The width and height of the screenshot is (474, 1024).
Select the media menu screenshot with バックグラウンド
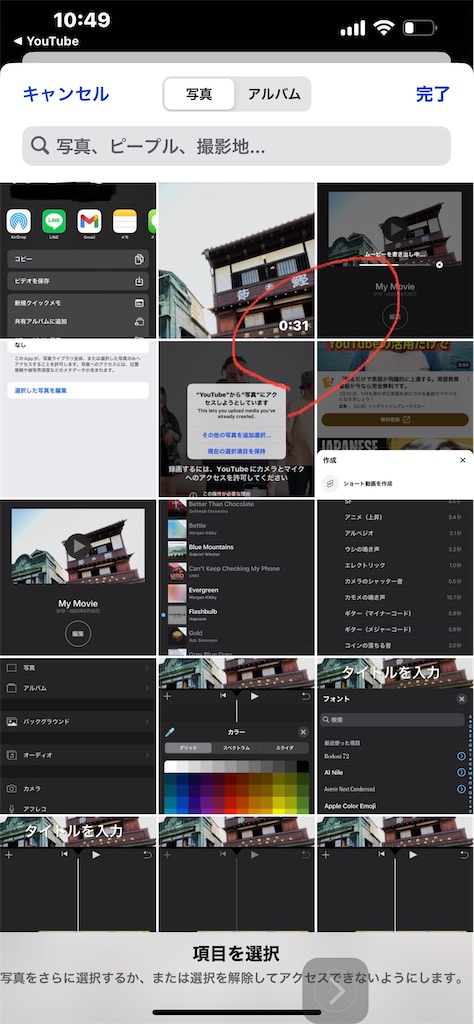click(x=78, y=735)
